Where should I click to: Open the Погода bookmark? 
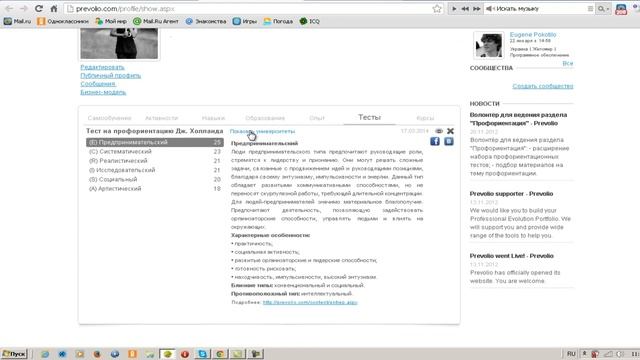(x=278, y=21)
